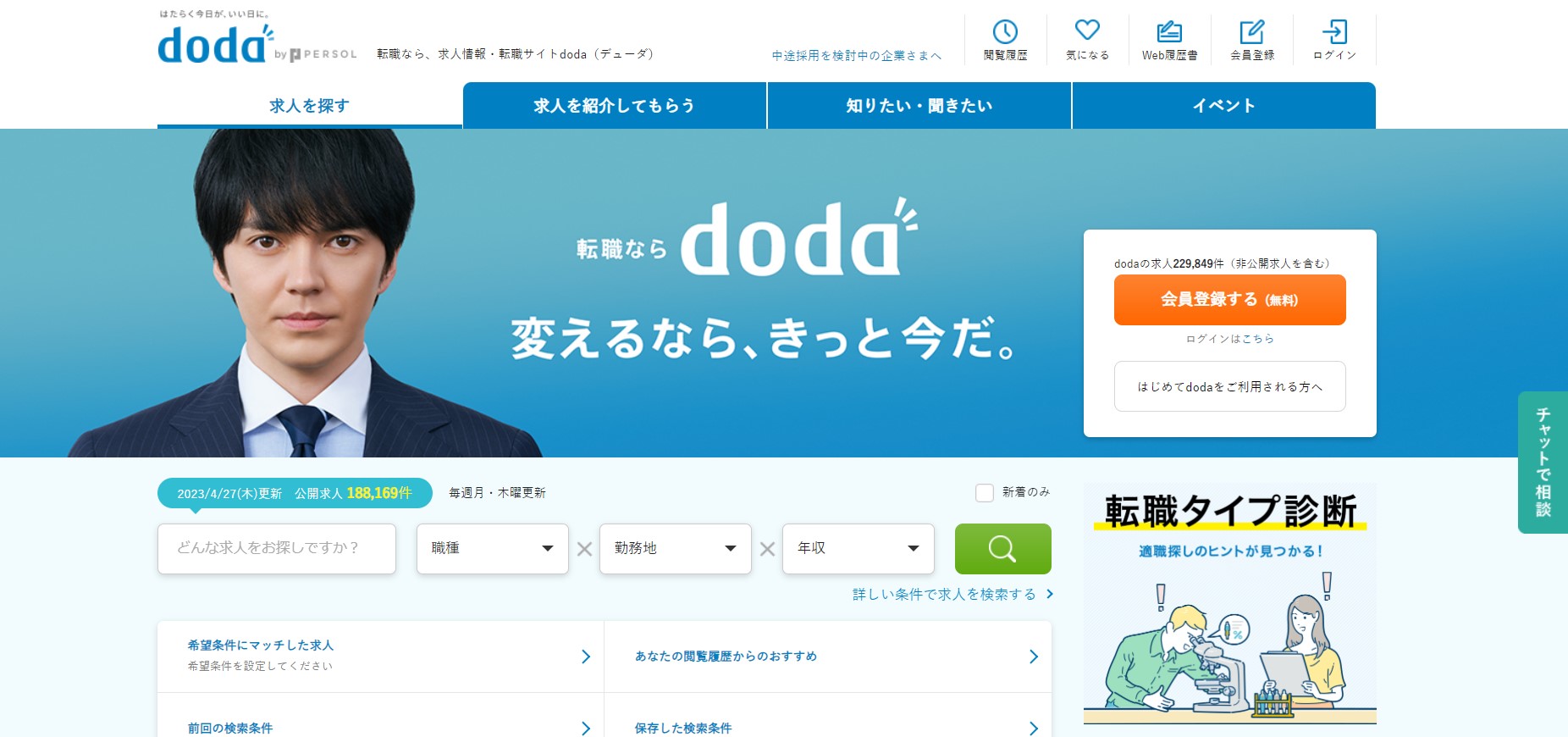
Task: Focus the どんな求人をお探しですか keyword field
Action: pos(277,549)
